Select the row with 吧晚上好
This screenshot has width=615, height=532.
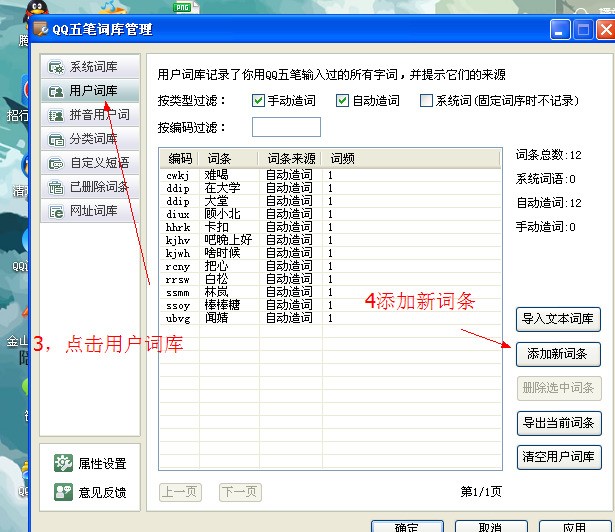click(330, 240)
